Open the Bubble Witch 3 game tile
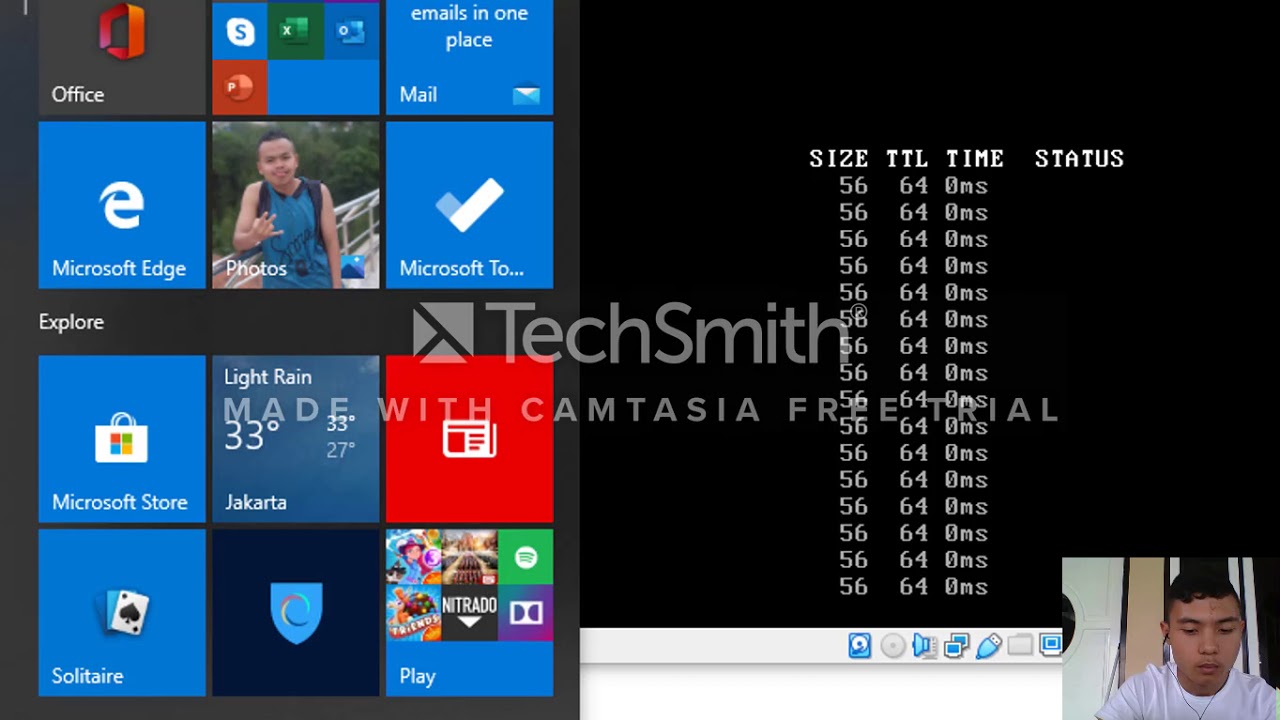This screenshot has height=720, width=1280. 414,557
